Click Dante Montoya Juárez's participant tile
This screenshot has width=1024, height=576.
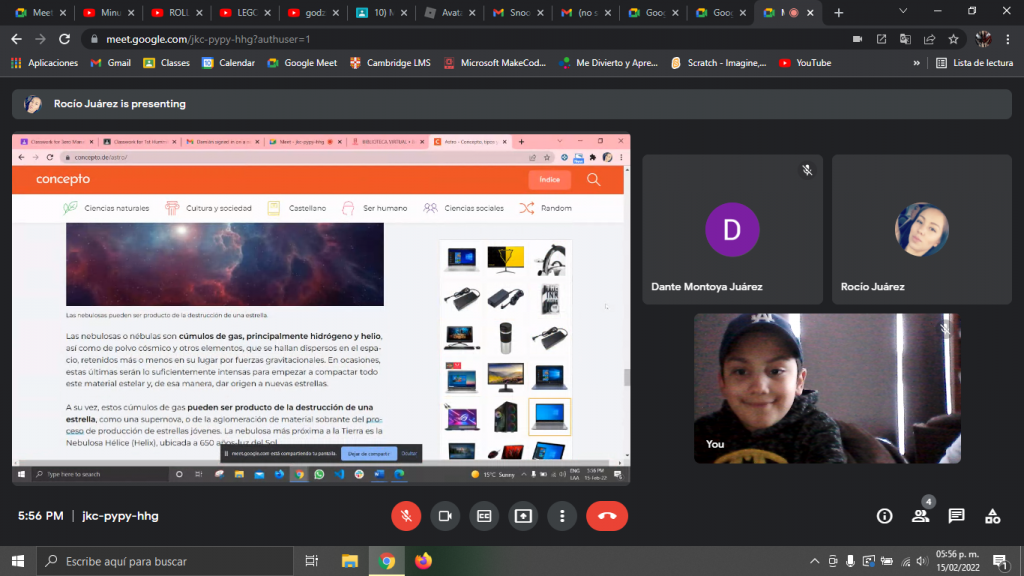tap(732, 230)
